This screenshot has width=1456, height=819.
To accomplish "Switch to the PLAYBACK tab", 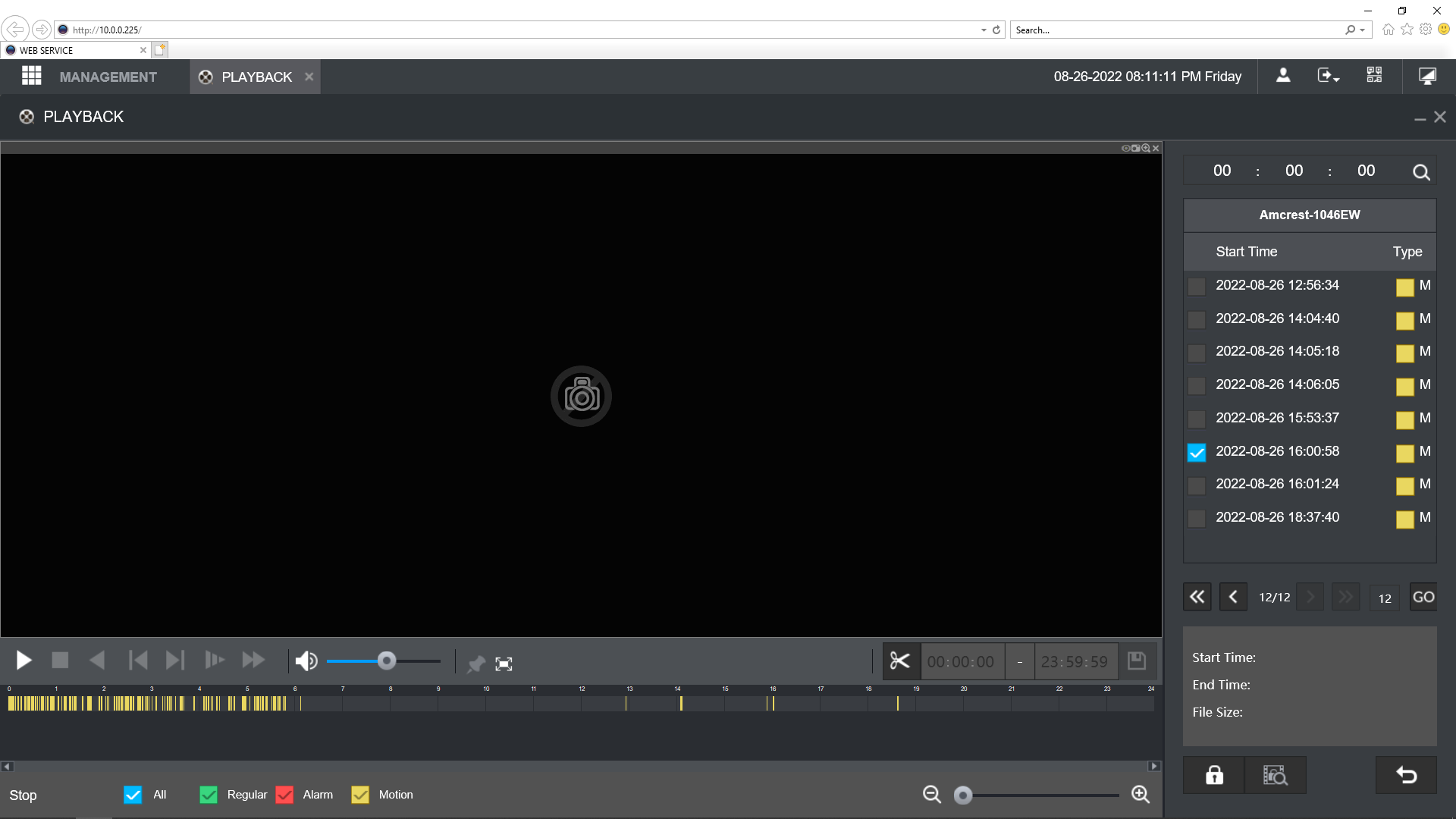I will pyautogui.click(x=256, y=77).
